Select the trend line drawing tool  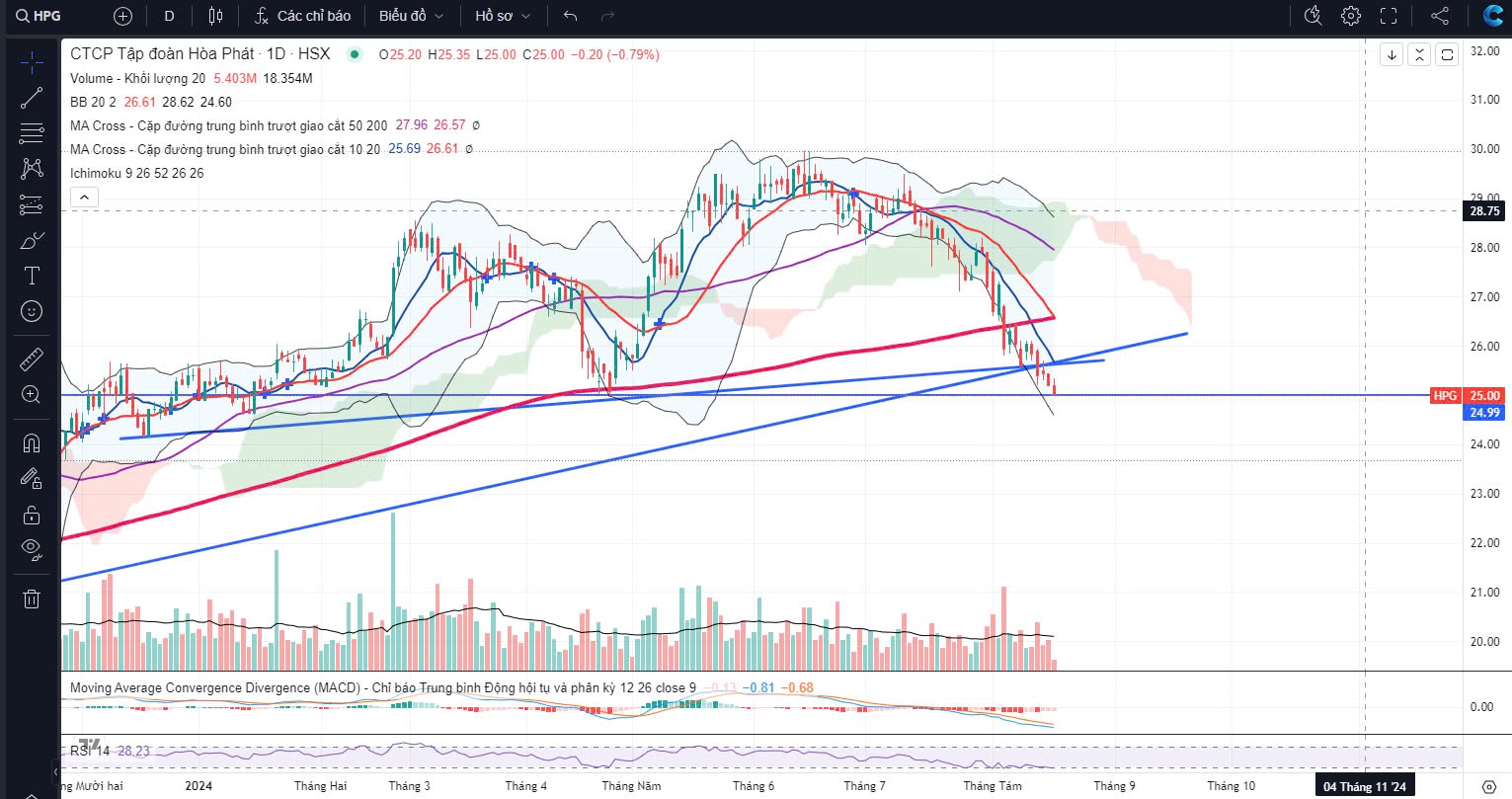(32, 97)
